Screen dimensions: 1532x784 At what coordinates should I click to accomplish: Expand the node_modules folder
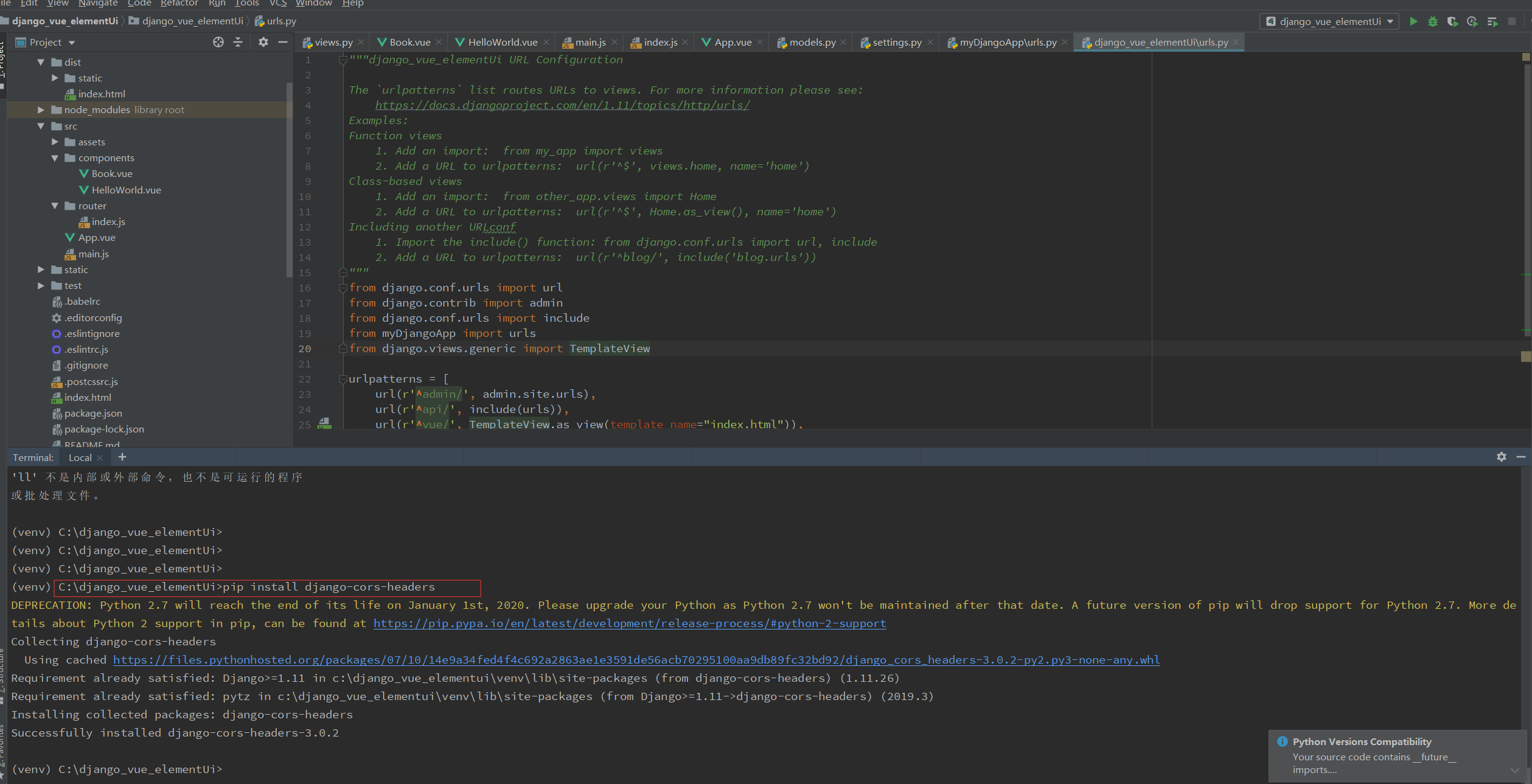[x=41, y=109]
